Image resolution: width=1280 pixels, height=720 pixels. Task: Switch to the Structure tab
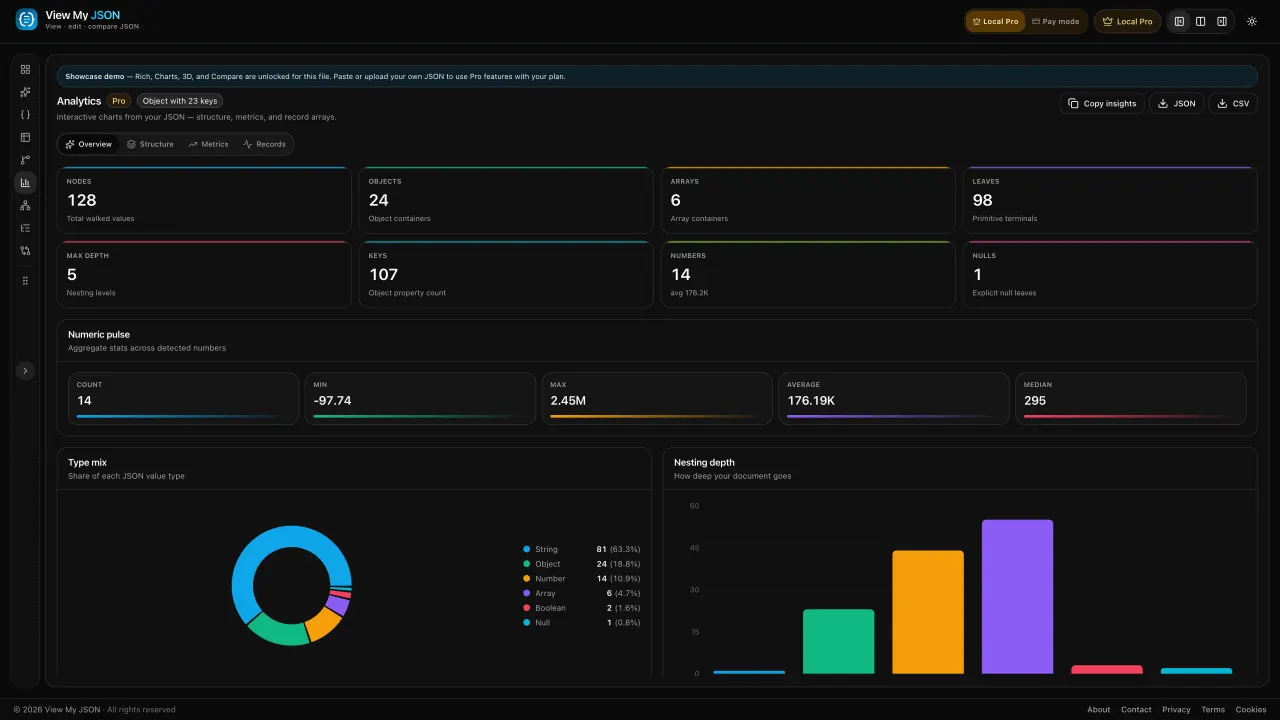click(150, 144)
